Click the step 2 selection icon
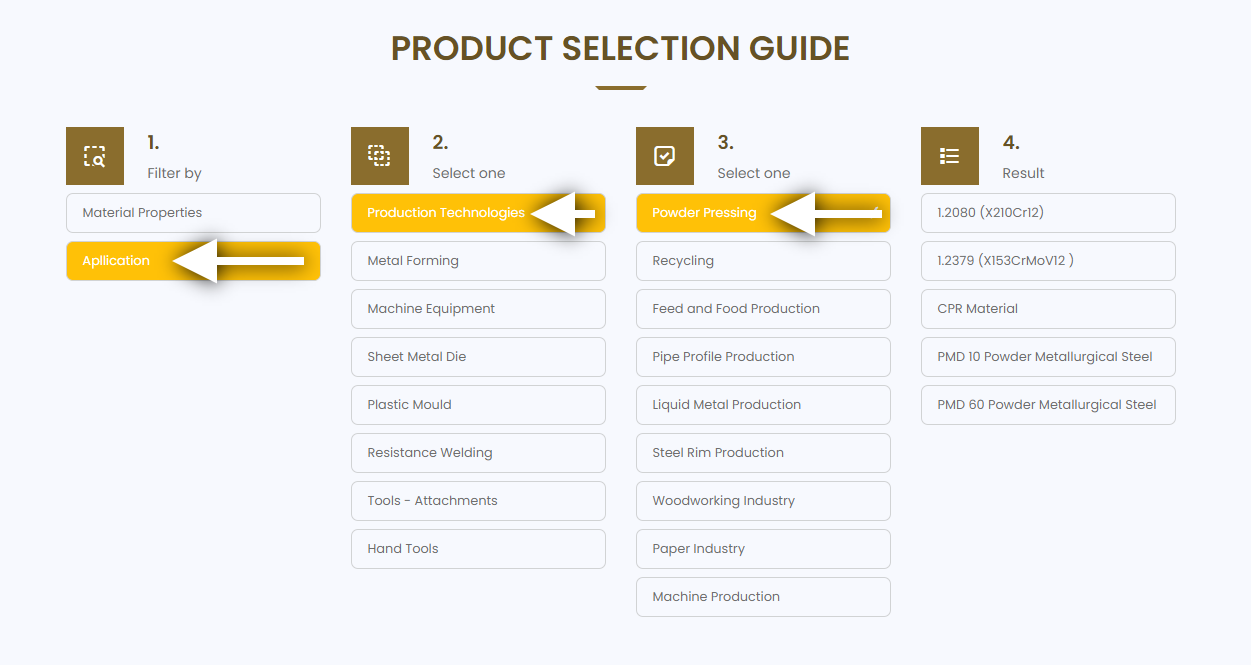Viewport: 1251px width, 665px height. pyautogui.click(x=380, y=156)
